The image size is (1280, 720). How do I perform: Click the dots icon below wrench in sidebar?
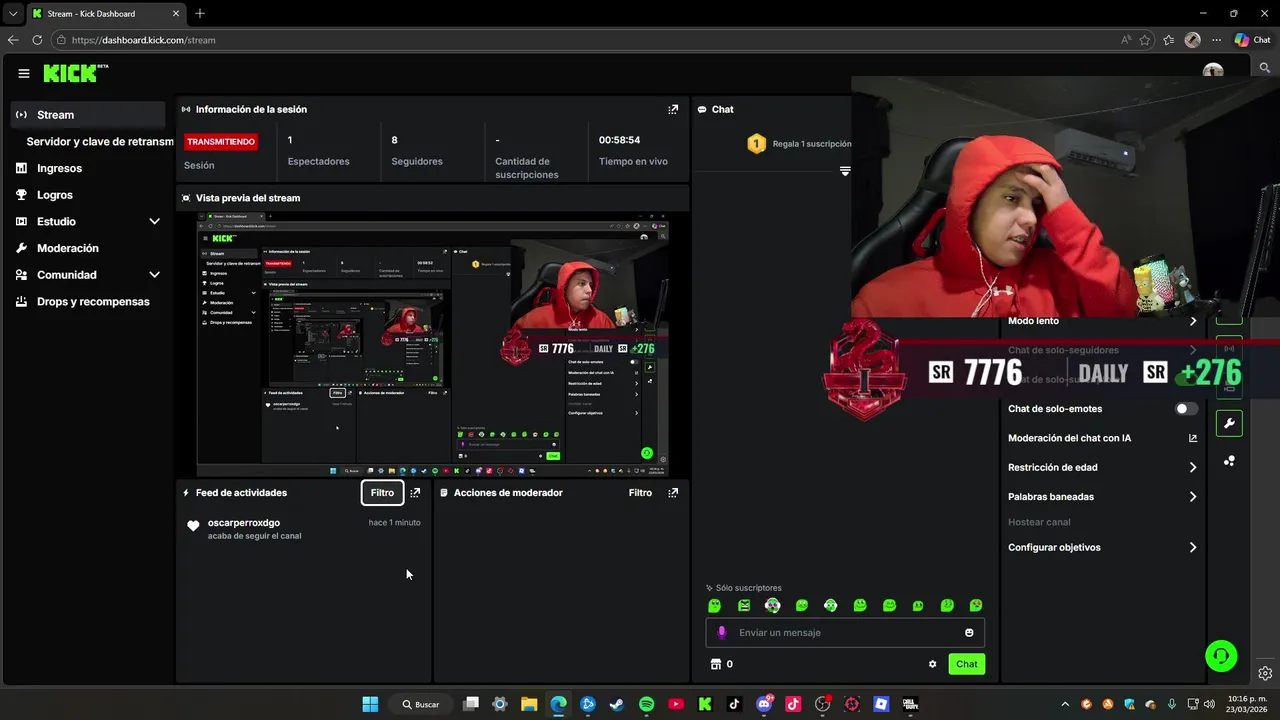click(1229, 461)
